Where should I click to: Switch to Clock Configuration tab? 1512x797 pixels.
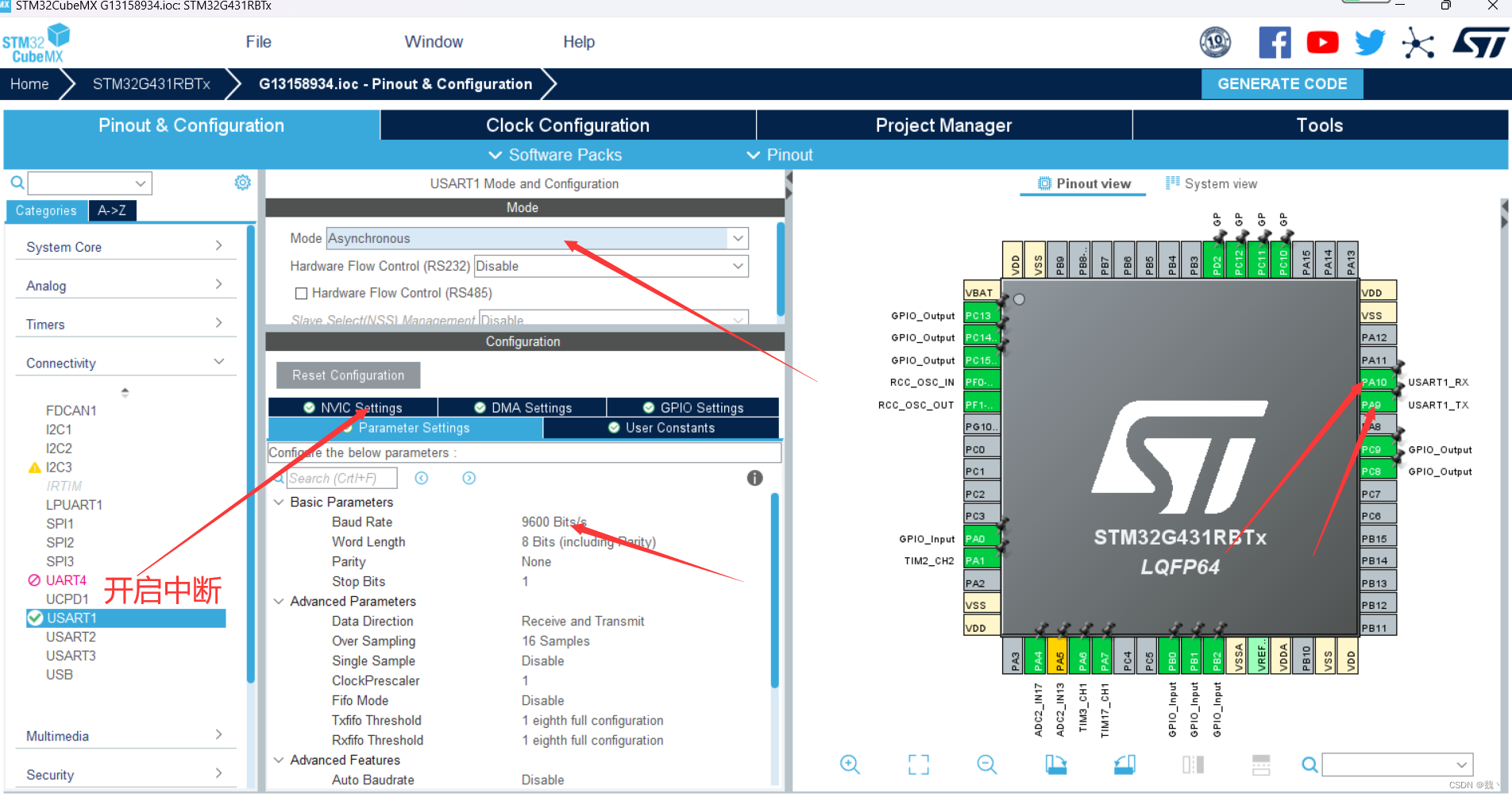click(568, 125)
